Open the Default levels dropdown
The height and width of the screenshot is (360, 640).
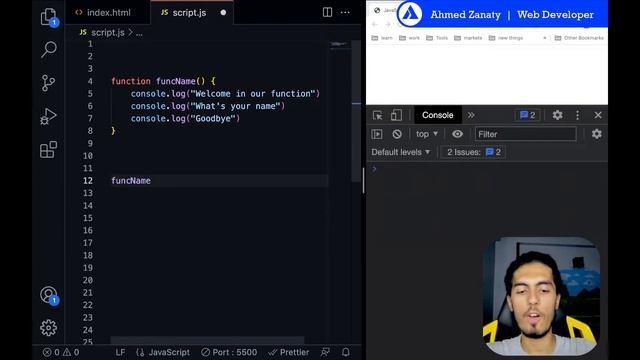[400, 152]
